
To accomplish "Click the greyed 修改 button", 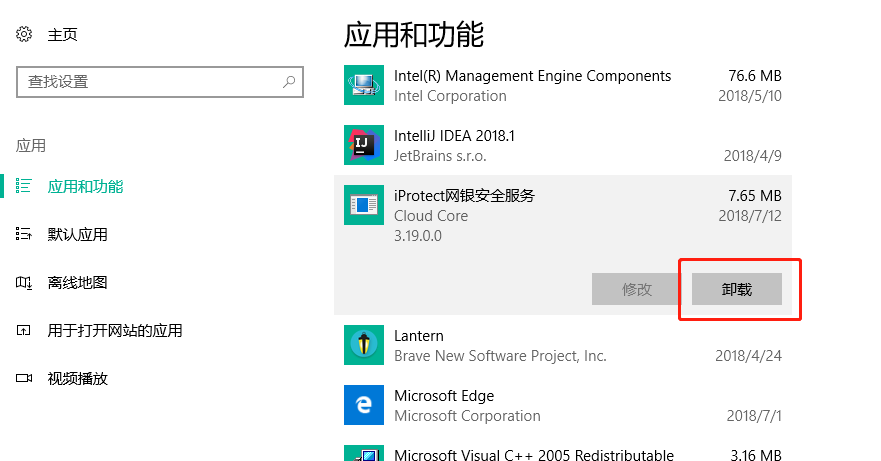I will click(x=637, y=289).
